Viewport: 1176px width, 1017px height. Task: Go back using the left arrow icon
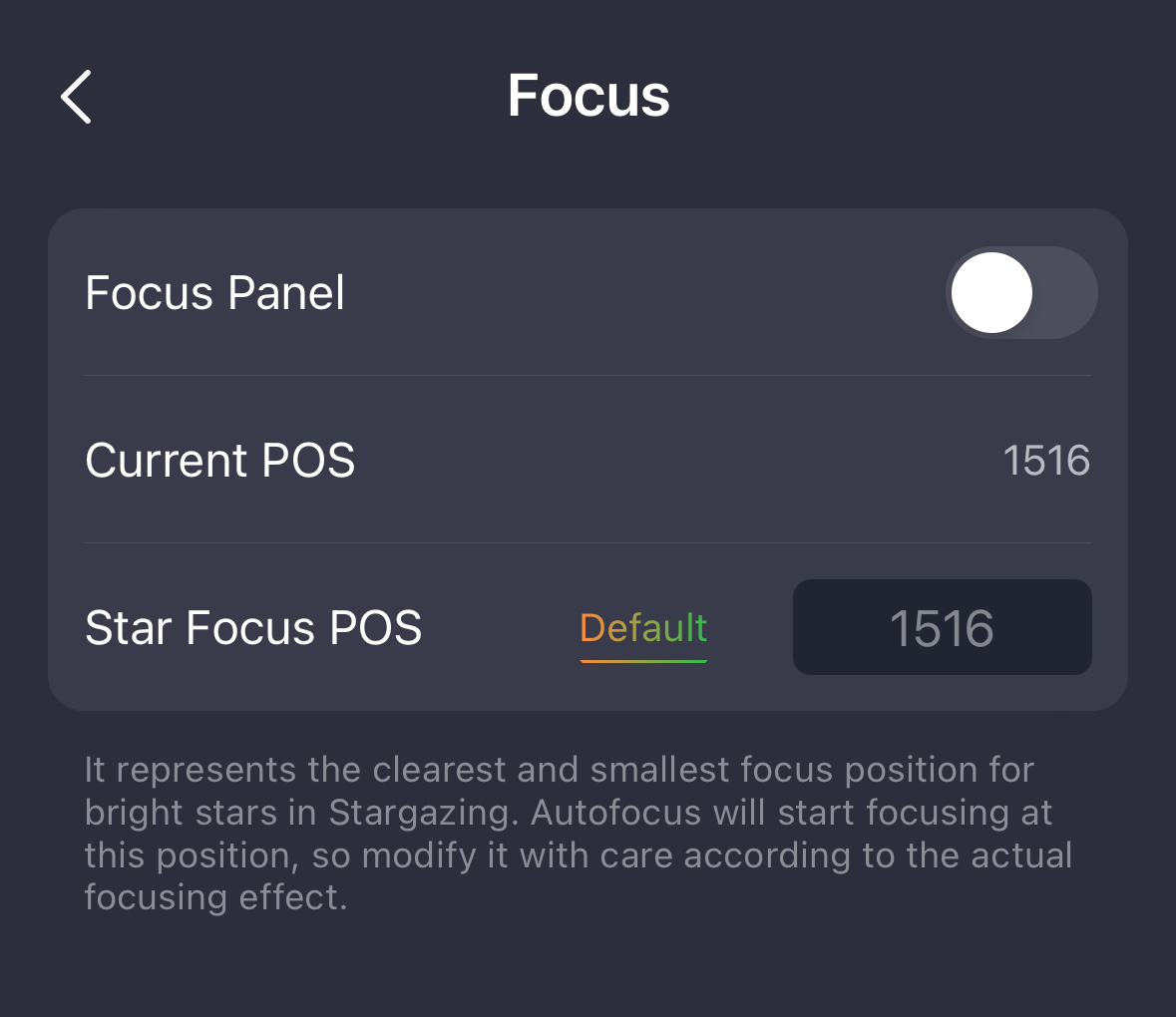tap(77, 97)
